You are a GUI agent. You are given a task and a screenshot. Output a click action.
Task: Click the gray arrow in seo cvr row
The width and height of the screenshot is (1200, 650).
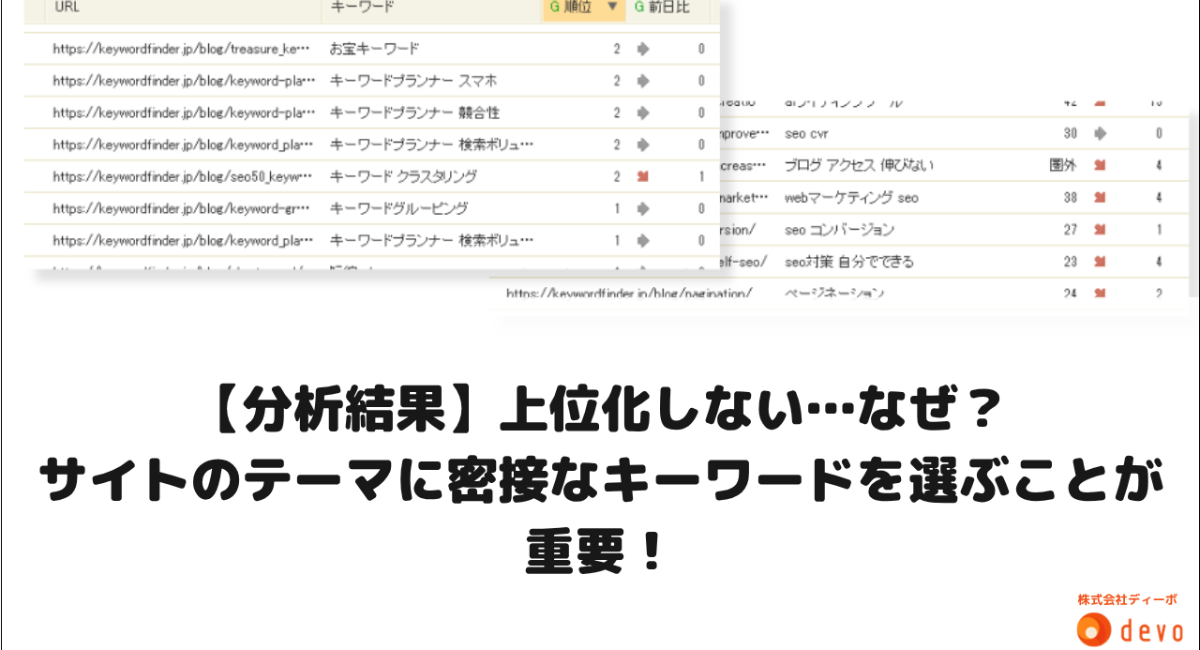tap(1101, 133)
